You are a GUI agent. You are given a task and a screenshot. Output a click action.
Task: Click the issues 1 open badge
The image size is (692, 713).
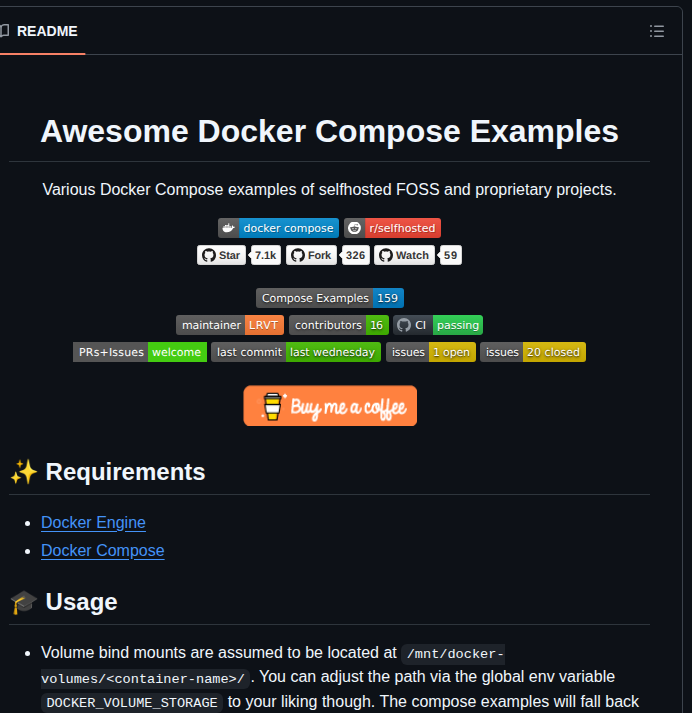click(x=431, y=352)
